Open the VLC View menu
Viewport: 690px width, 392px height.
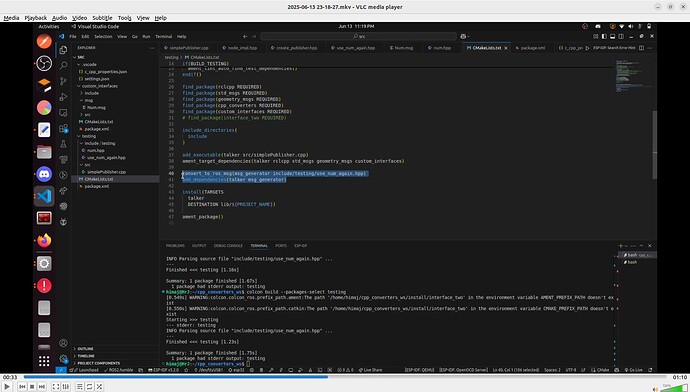coord(143,18)
